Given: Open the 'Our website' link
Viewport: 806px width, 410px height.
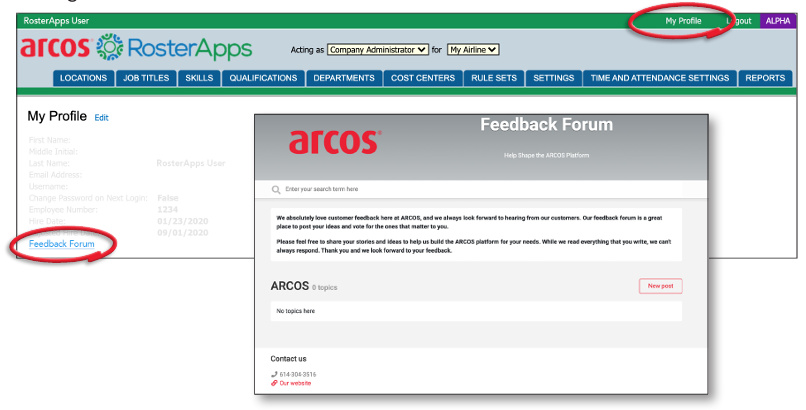Looking at the screenshot, I should tap(295, 383).
